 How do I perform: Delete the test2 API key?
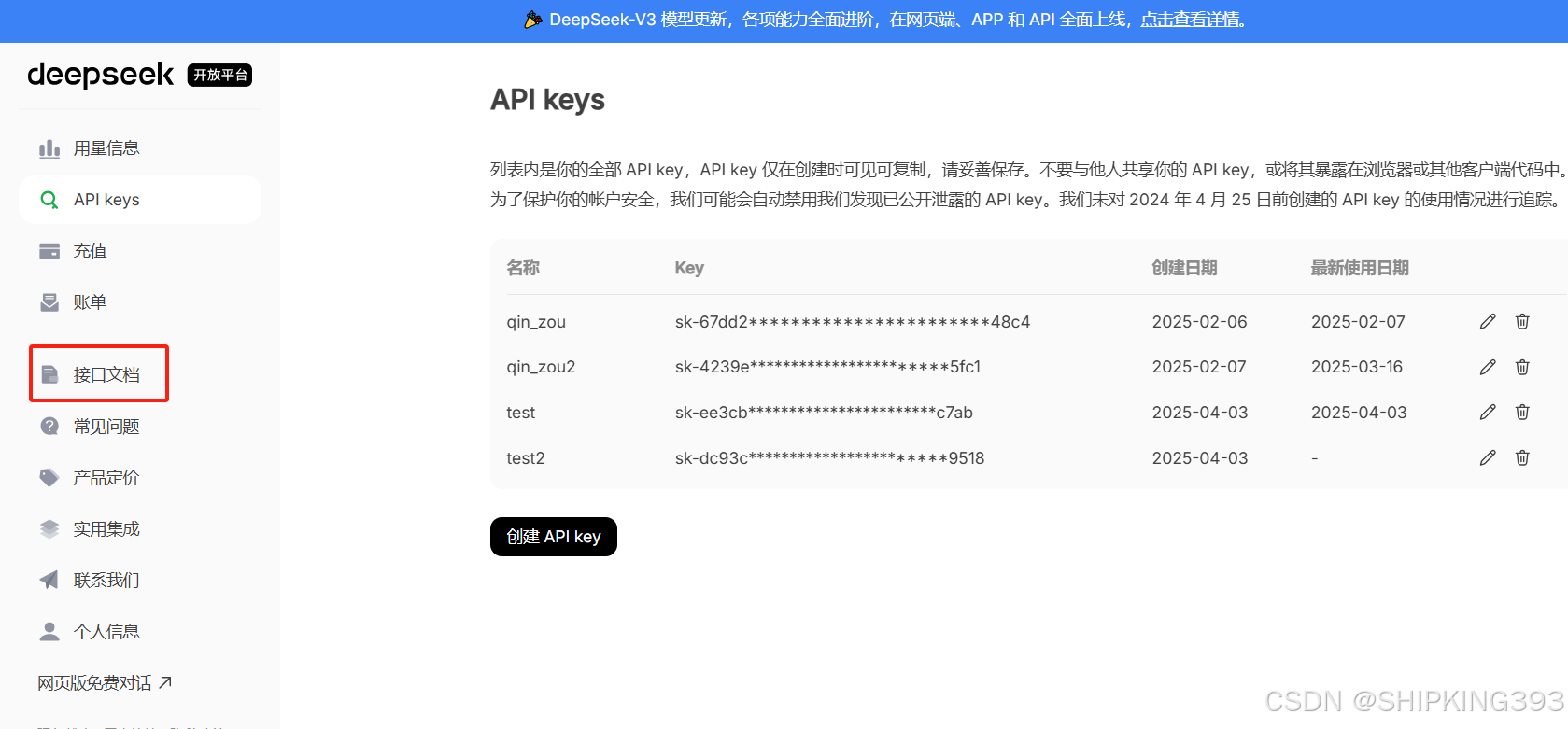1522,457
